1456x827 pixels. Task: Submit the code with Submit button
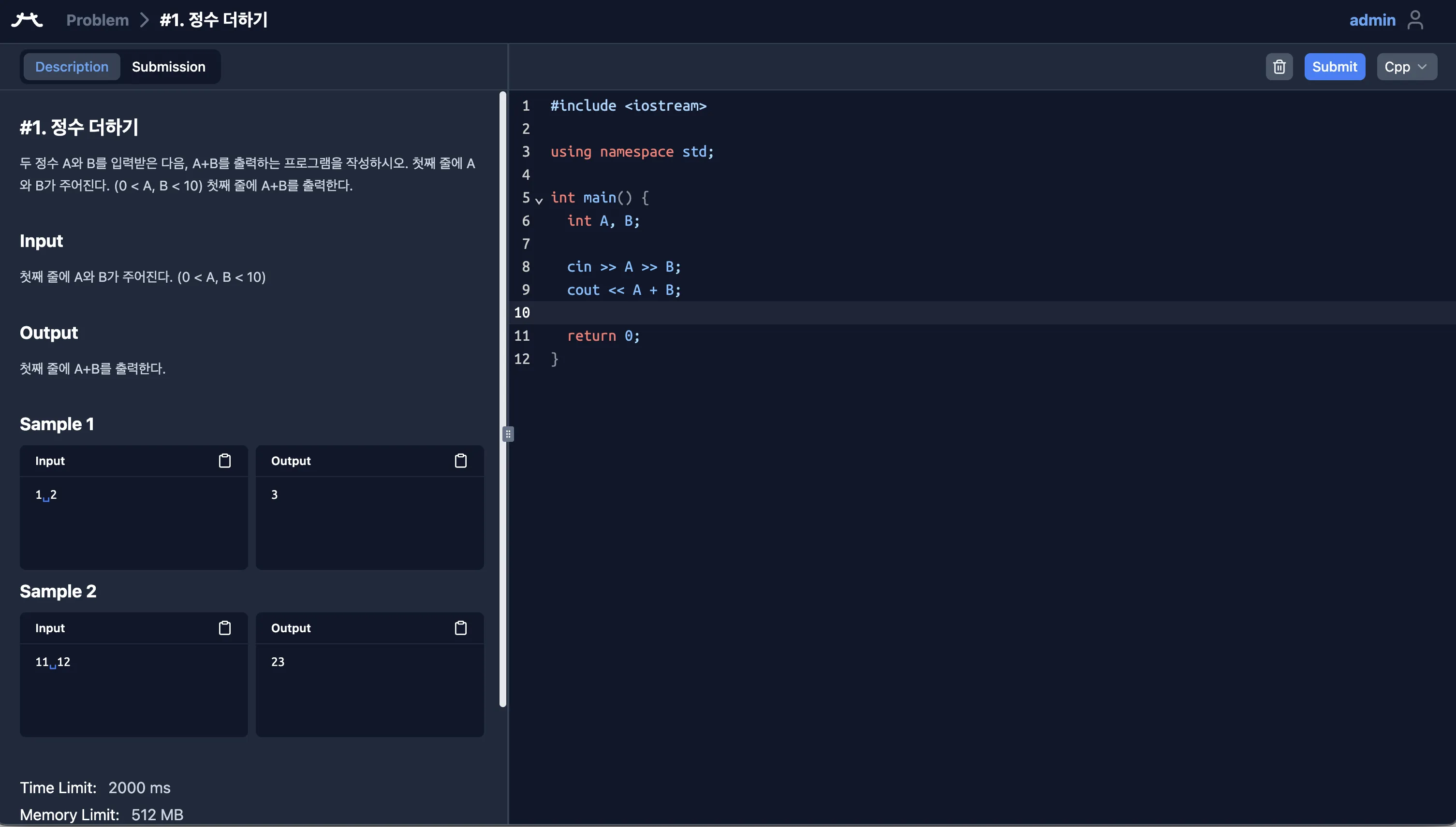[x=1335, y=67]
